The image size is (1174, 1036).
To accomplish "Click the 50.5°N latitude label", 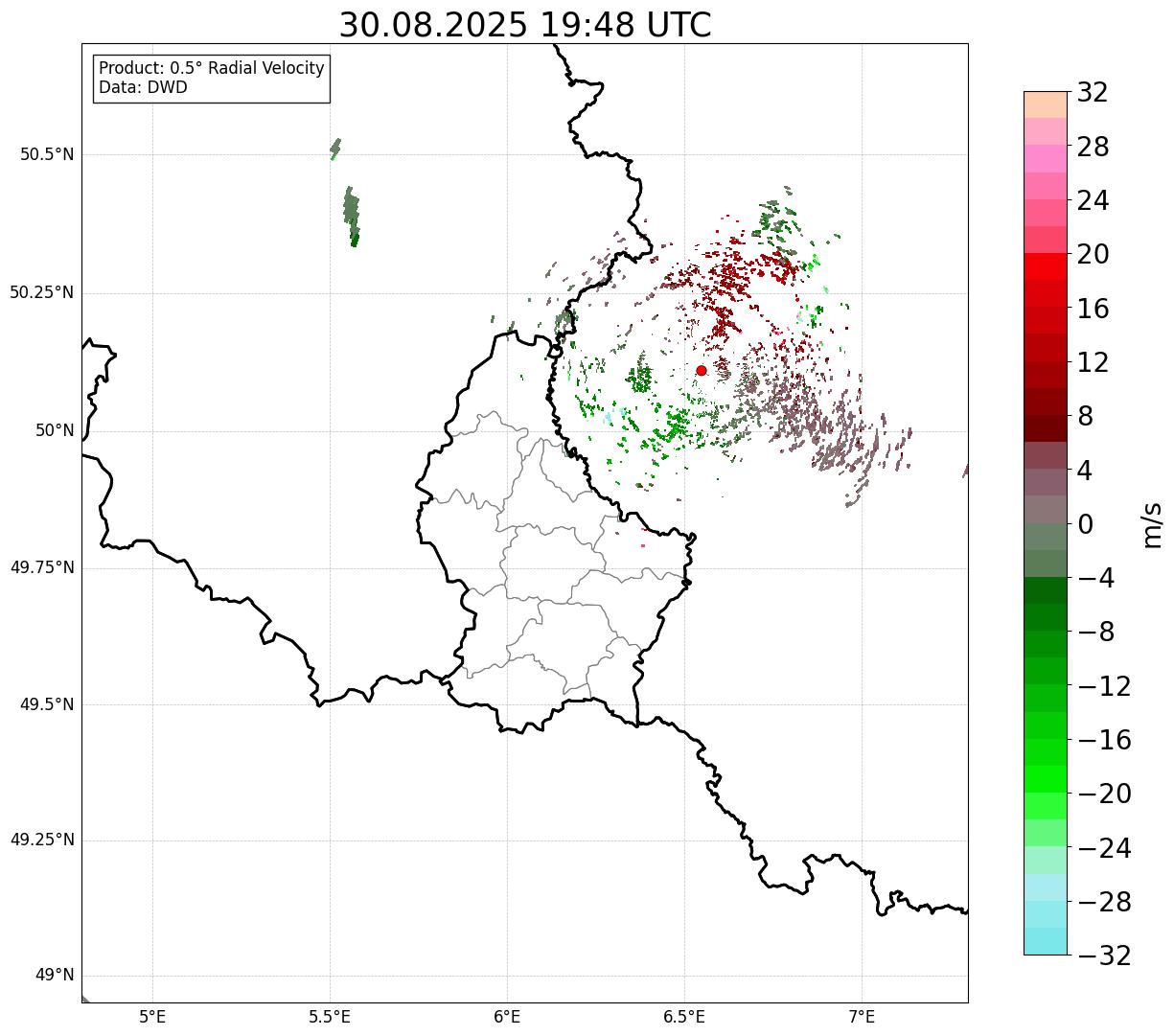I will (x=47, y=154).
